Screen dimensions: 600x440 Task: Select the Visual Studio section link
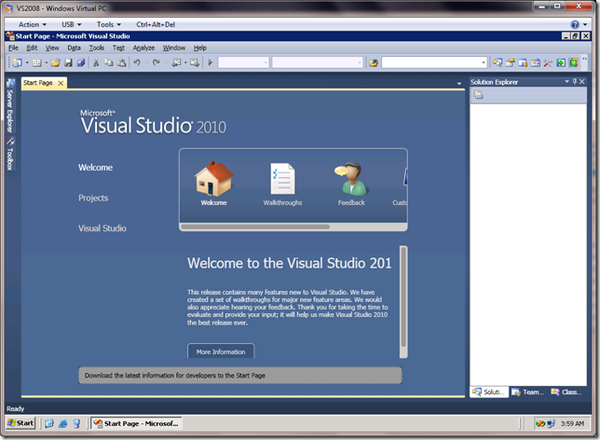(102, 228)
